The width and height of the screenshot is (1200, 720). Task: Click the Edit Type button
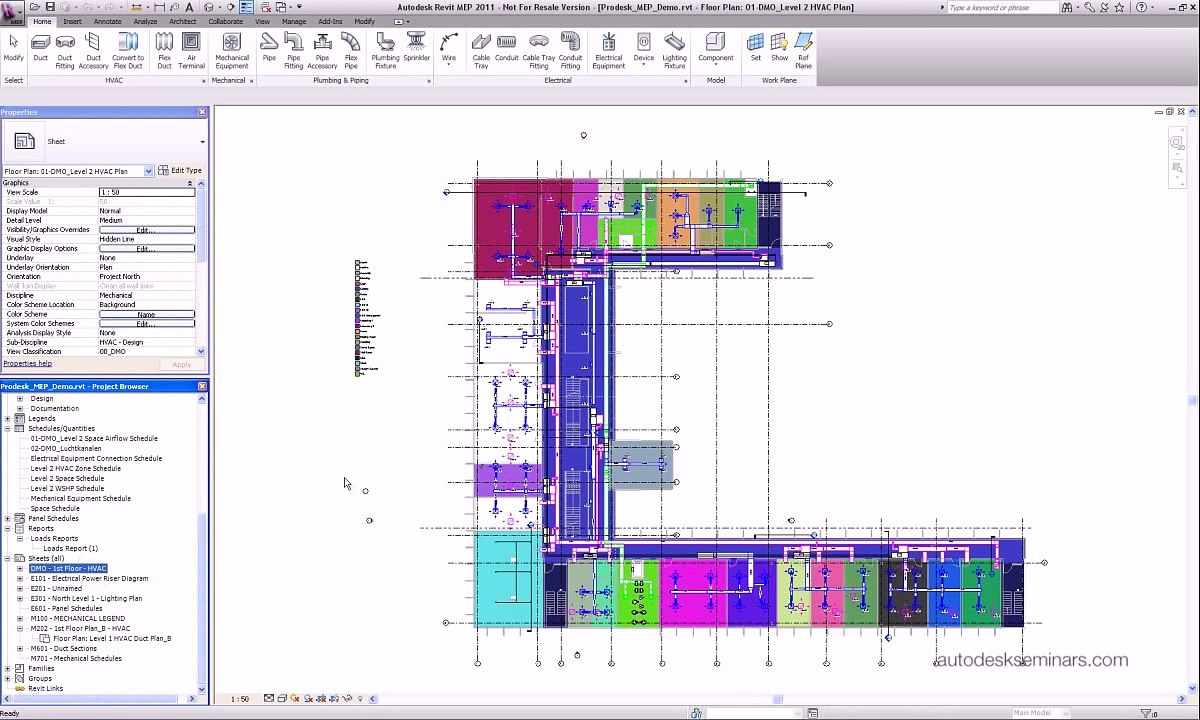(x=180, y=171)
